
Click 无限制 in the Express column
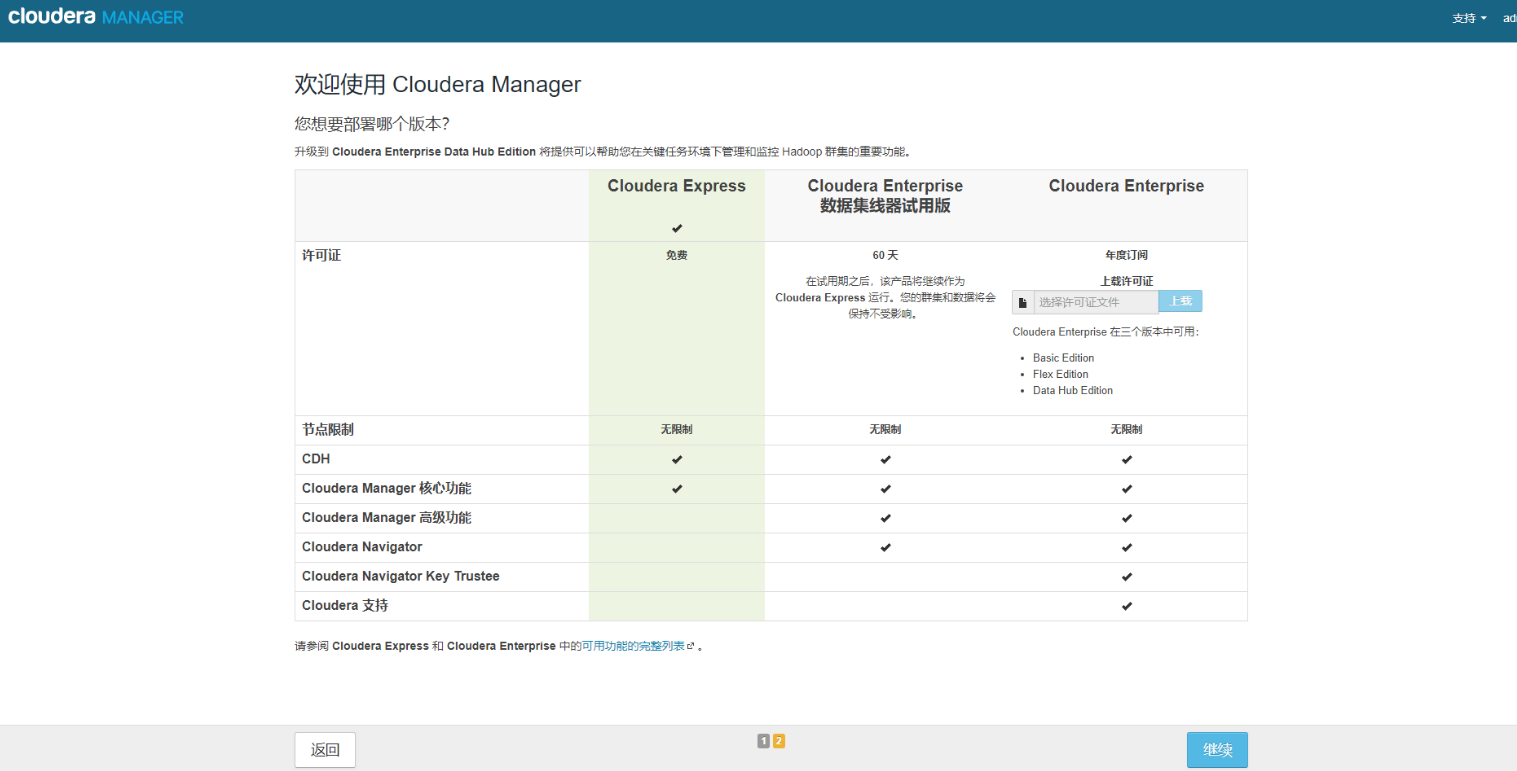(x=676, y=429)
